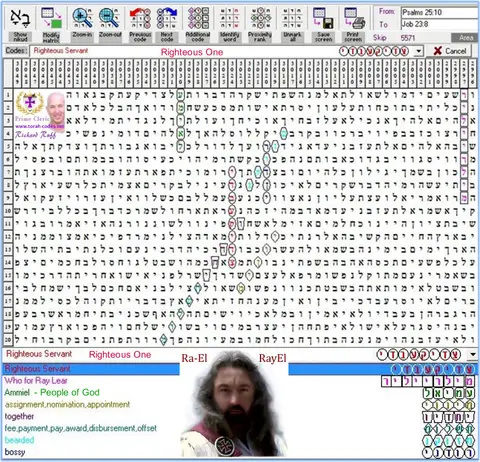Open the Additional code tool

198,24
